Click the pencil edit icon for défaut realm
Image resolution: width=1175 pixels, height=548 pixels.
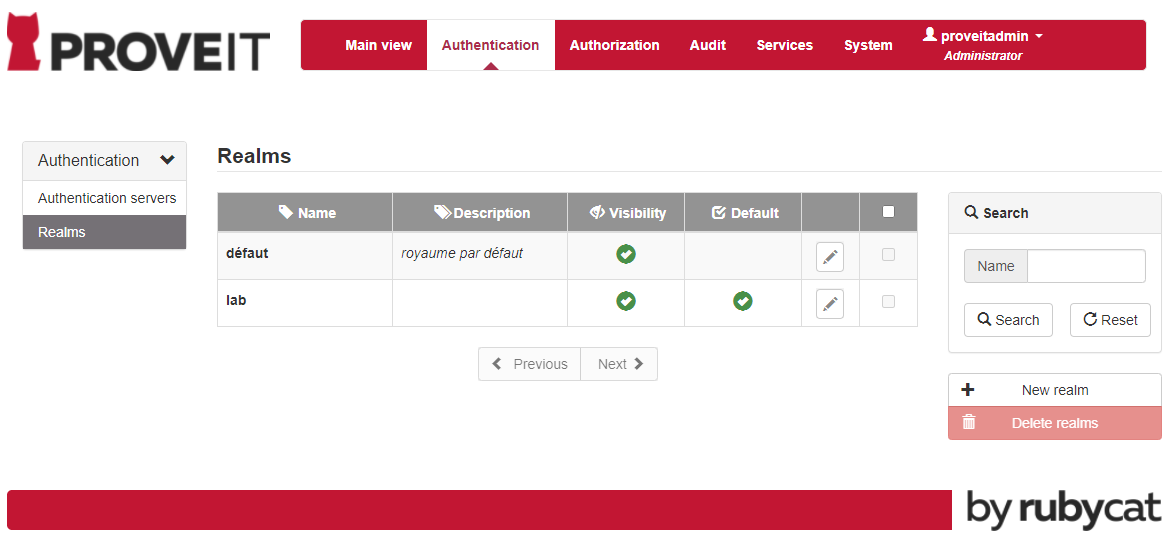point(829,257)
